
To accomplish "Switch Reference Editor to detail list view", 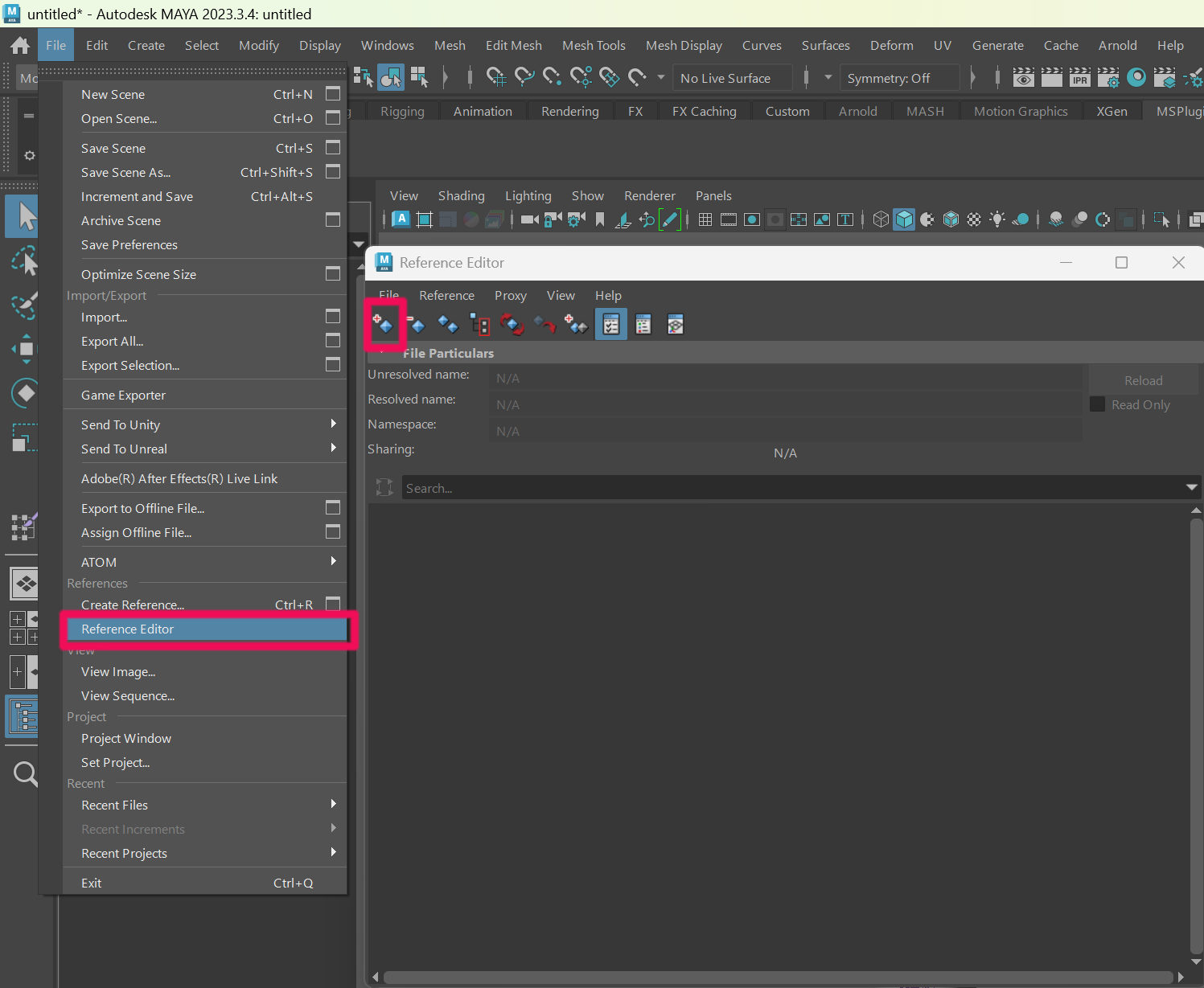I will click(643, 324).
